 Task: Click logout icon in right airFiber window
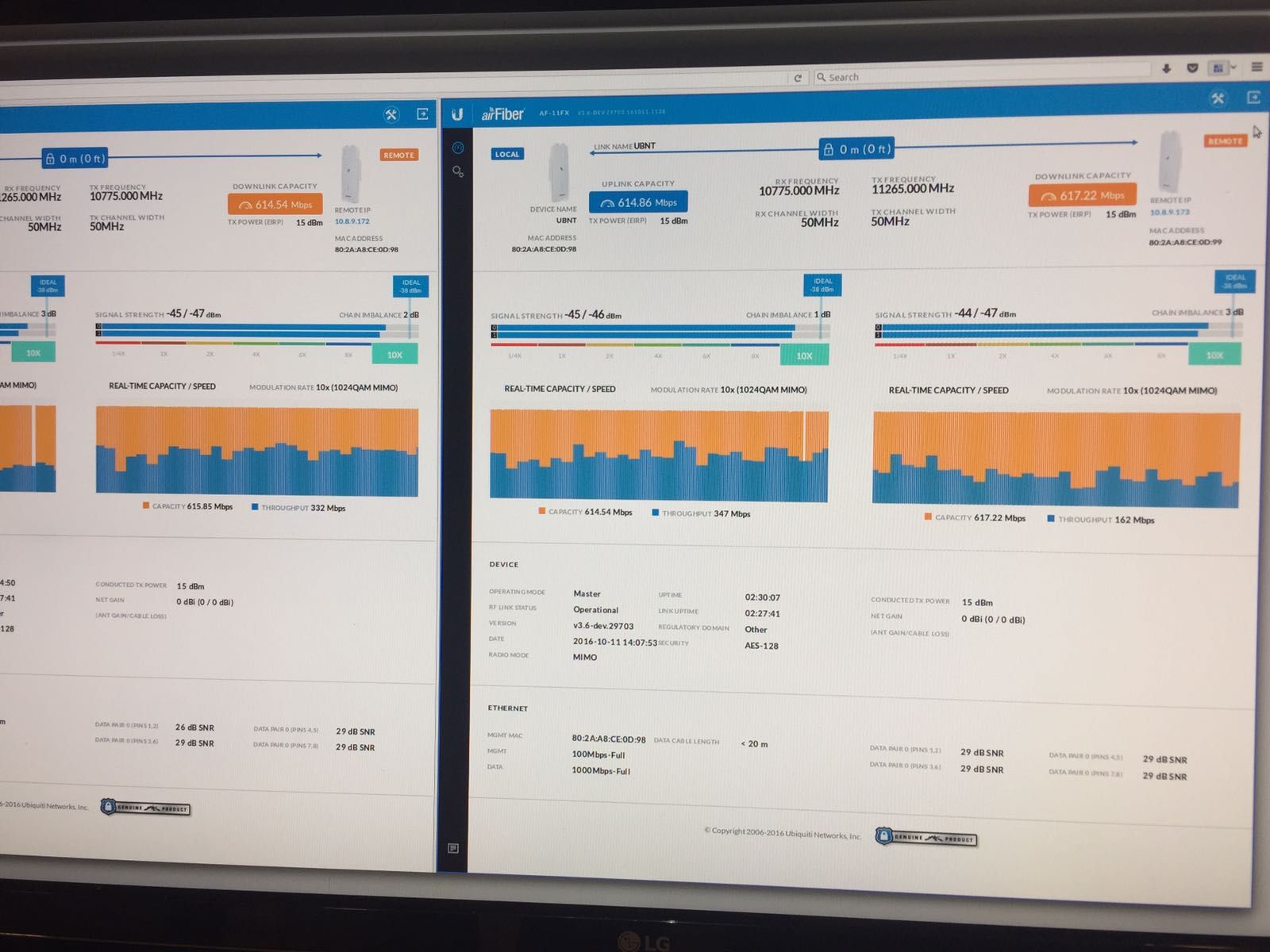[1253, 98]
